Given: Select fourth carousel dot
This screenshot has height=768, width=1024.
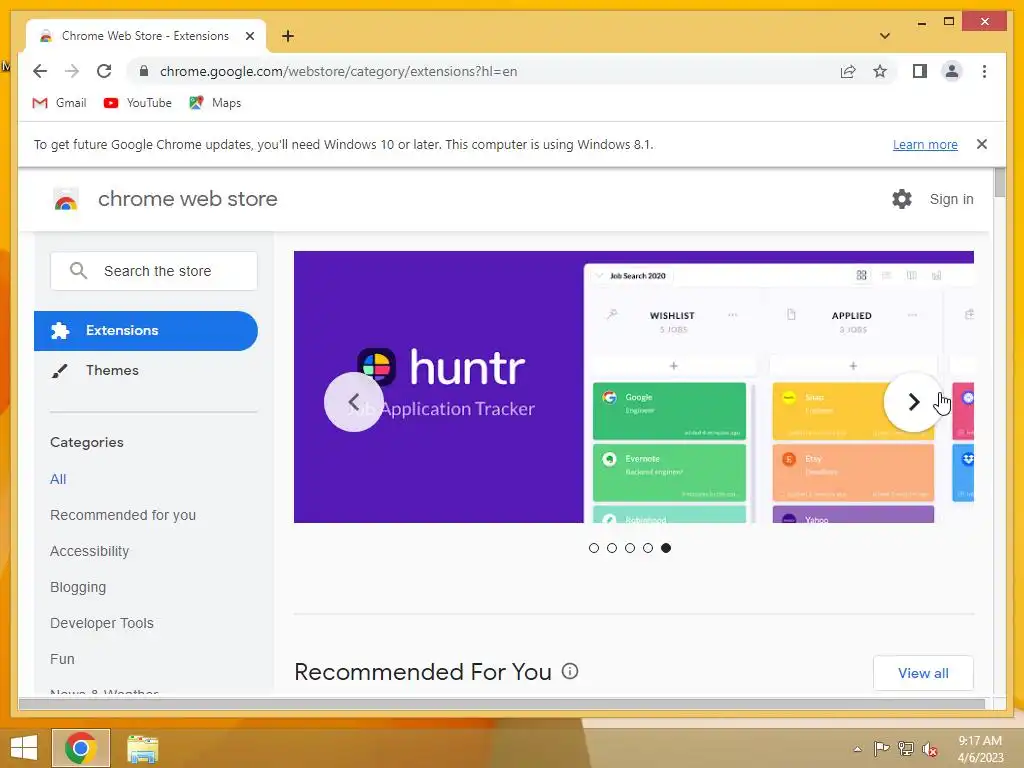Looking at the screenshot, I should click(x=648, y=548).
